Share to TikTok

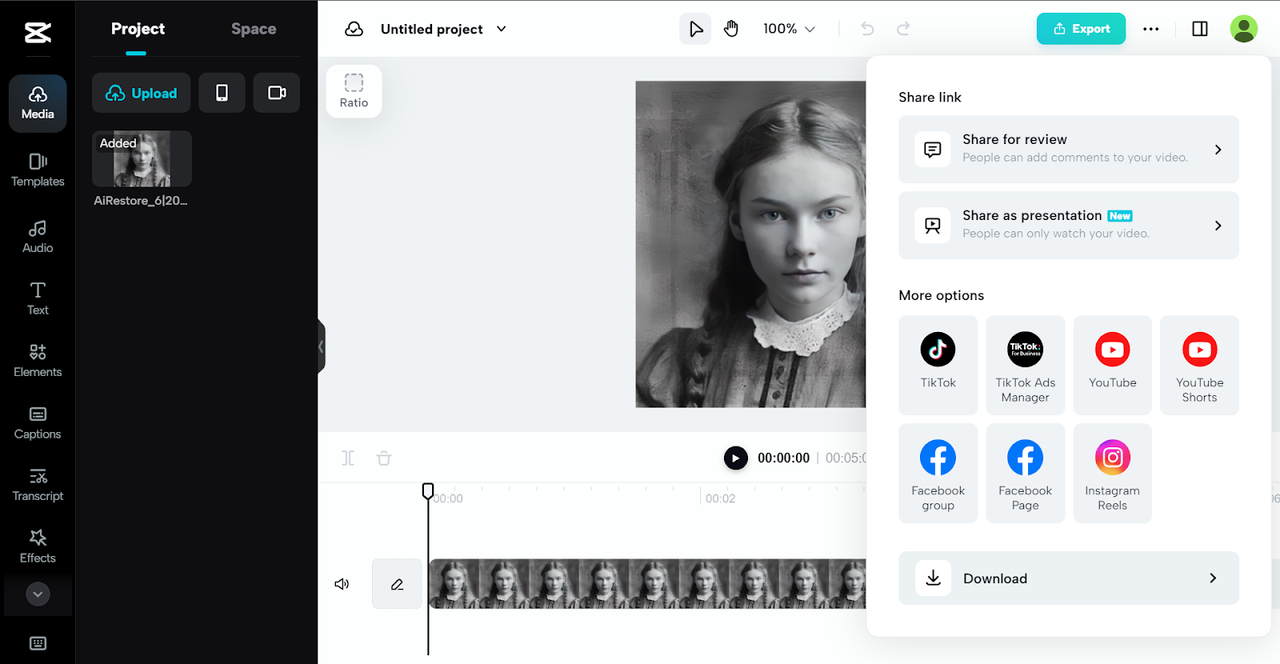click(x=938, y=365)
